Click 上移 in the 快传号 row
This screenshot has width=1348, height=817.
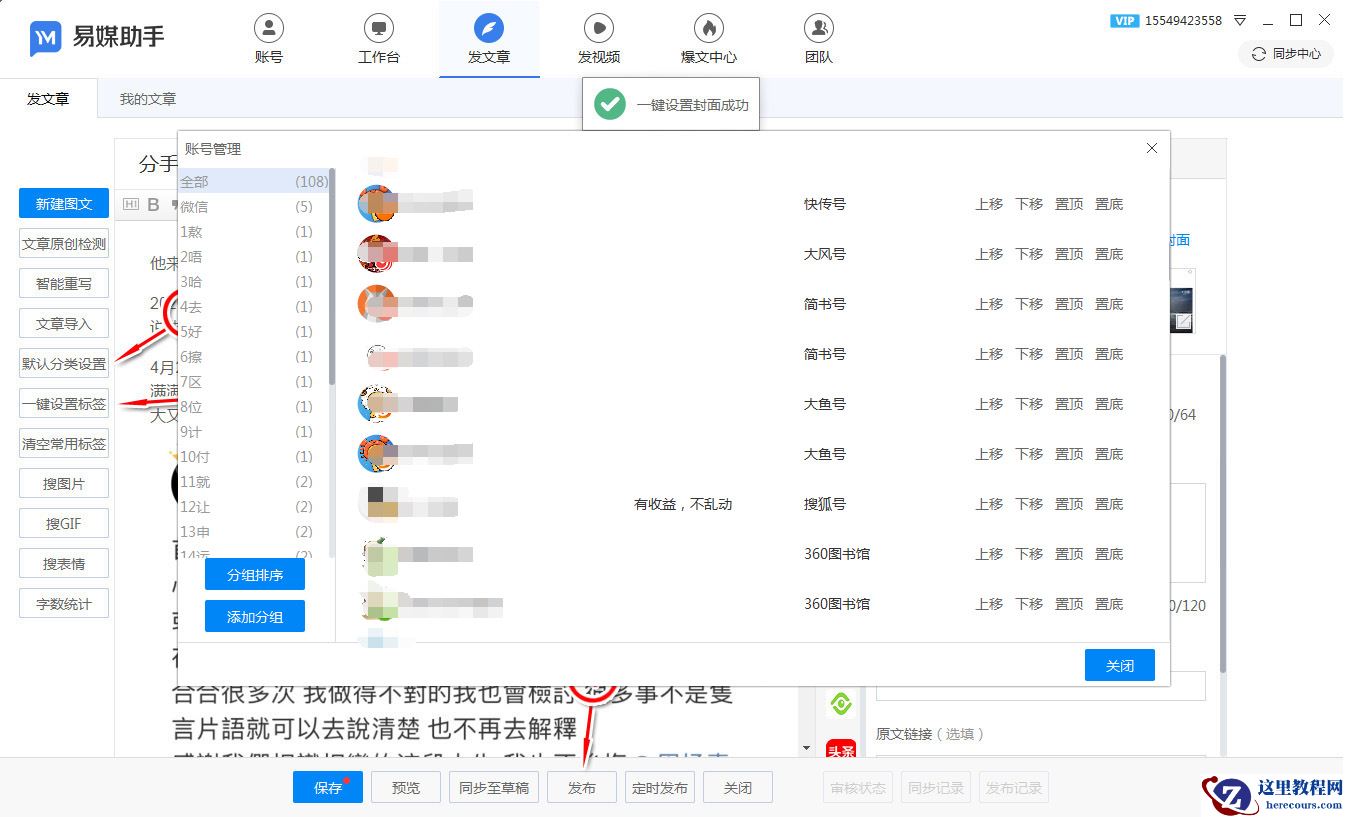coord(989,204)
